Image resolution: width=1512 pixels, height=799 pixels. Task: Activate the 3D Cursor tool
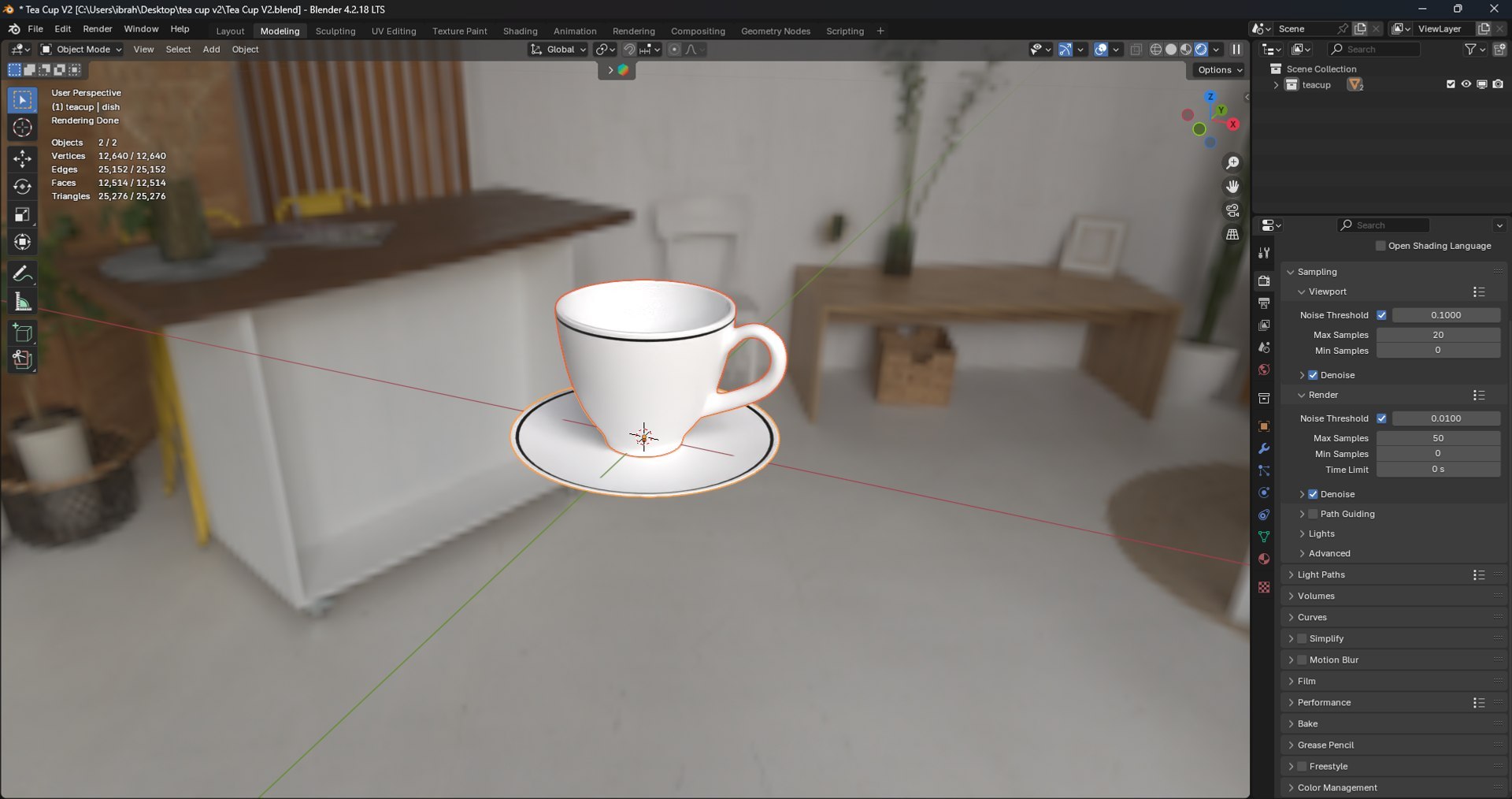tap(22, 128)
